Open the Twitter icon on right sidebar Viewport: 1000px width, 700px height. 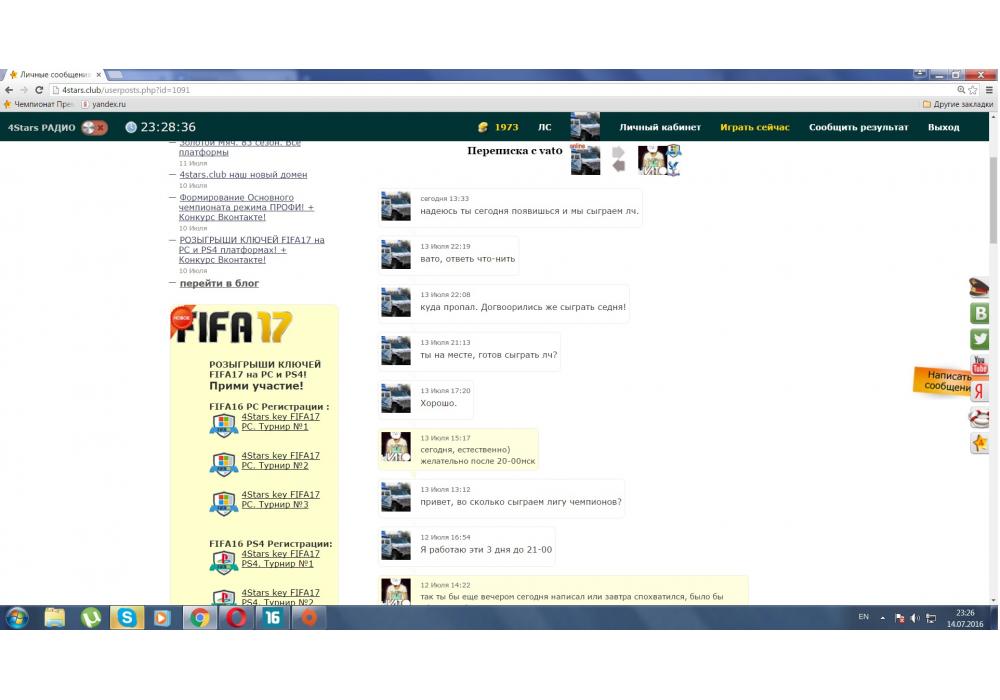(980, 339)
